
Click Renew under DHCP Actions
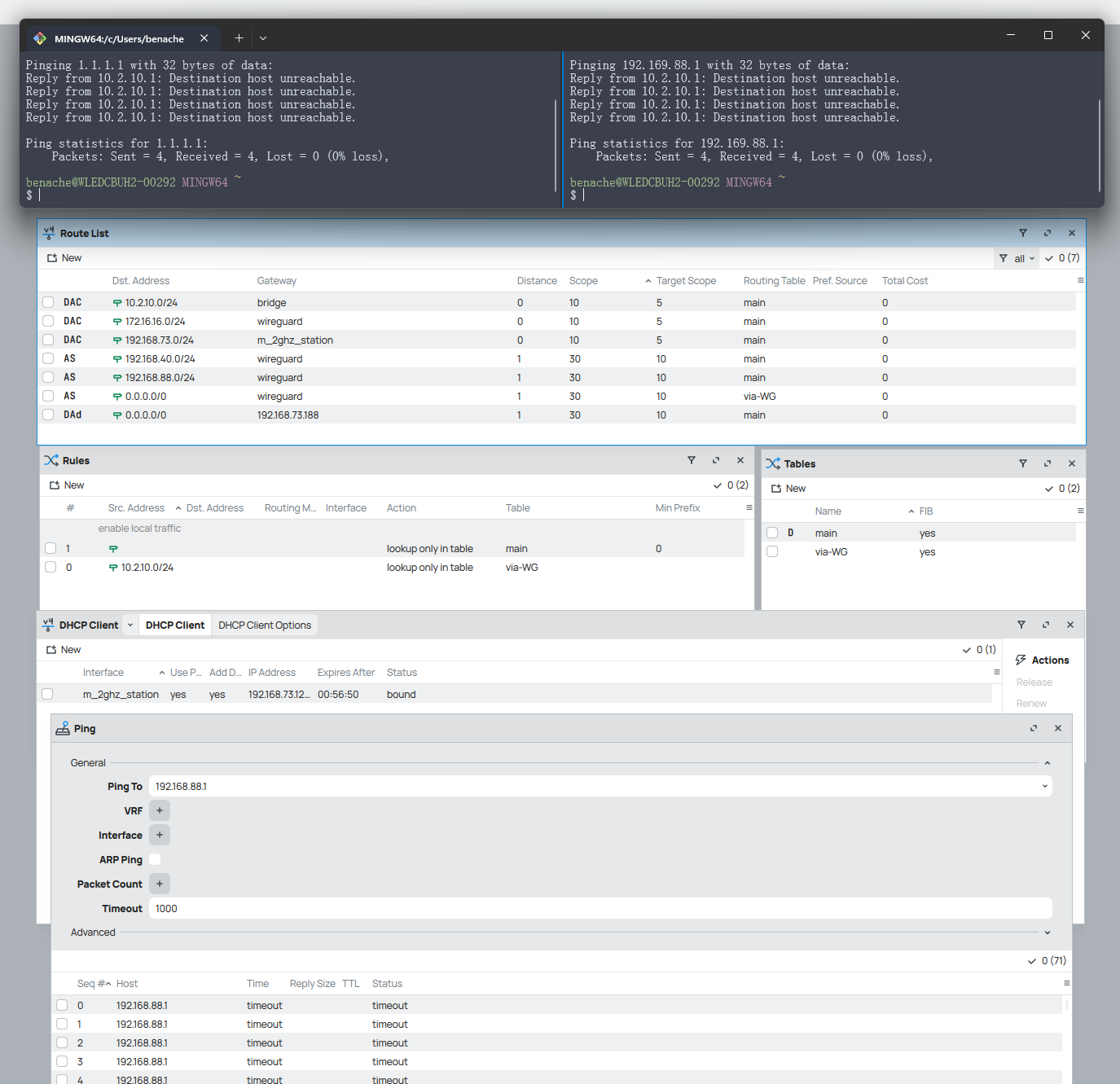tap(1031, 703)
